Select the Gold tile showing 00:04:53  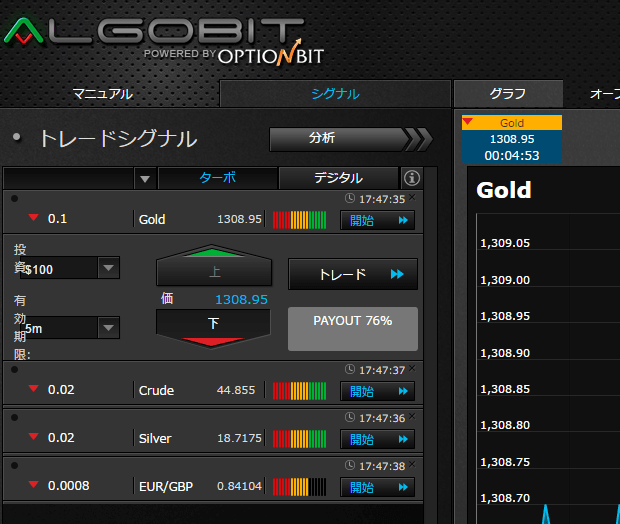512,139
